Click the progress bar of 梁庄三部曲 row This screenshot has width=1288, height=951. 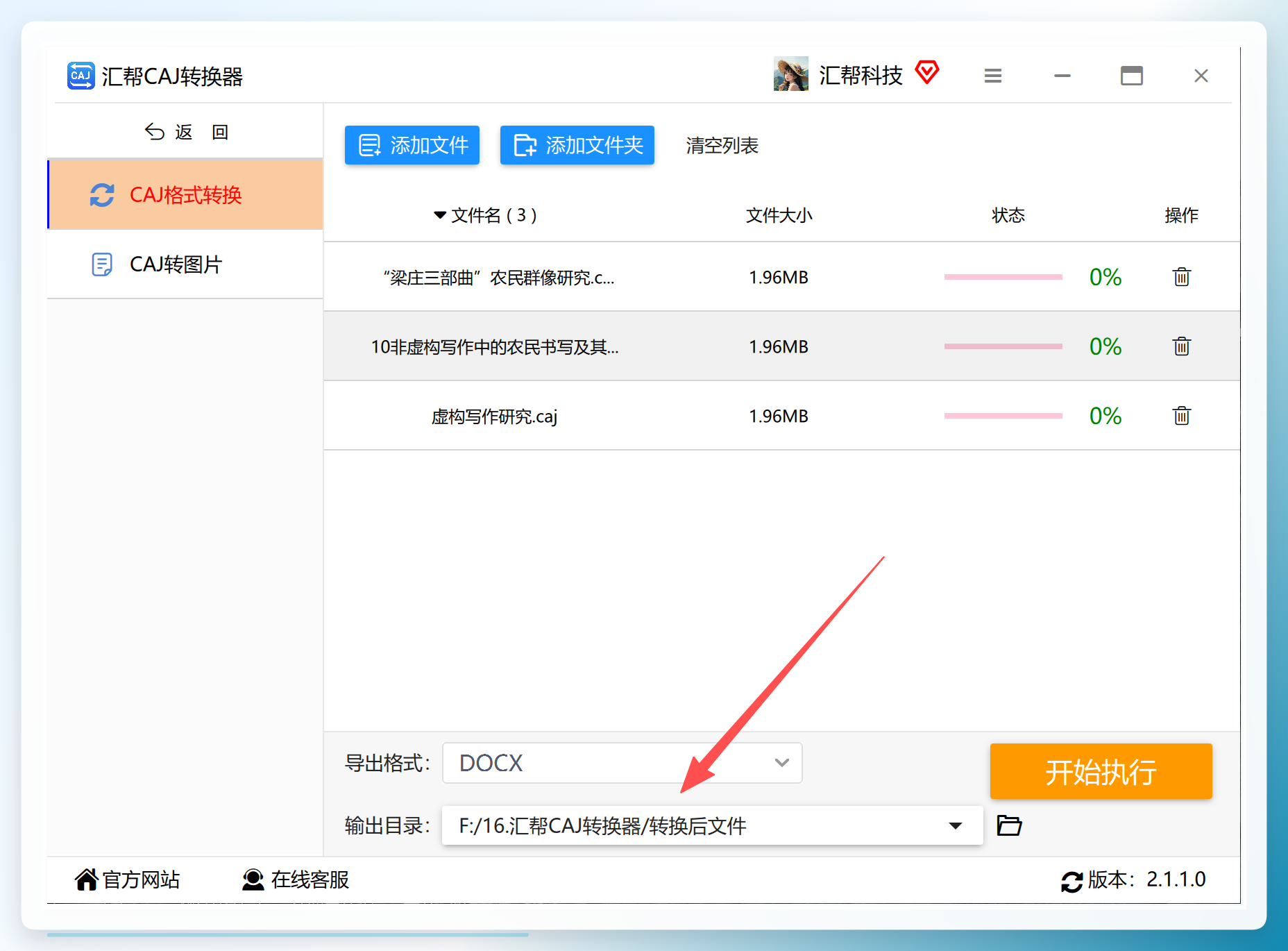[x=1003, y=277]
